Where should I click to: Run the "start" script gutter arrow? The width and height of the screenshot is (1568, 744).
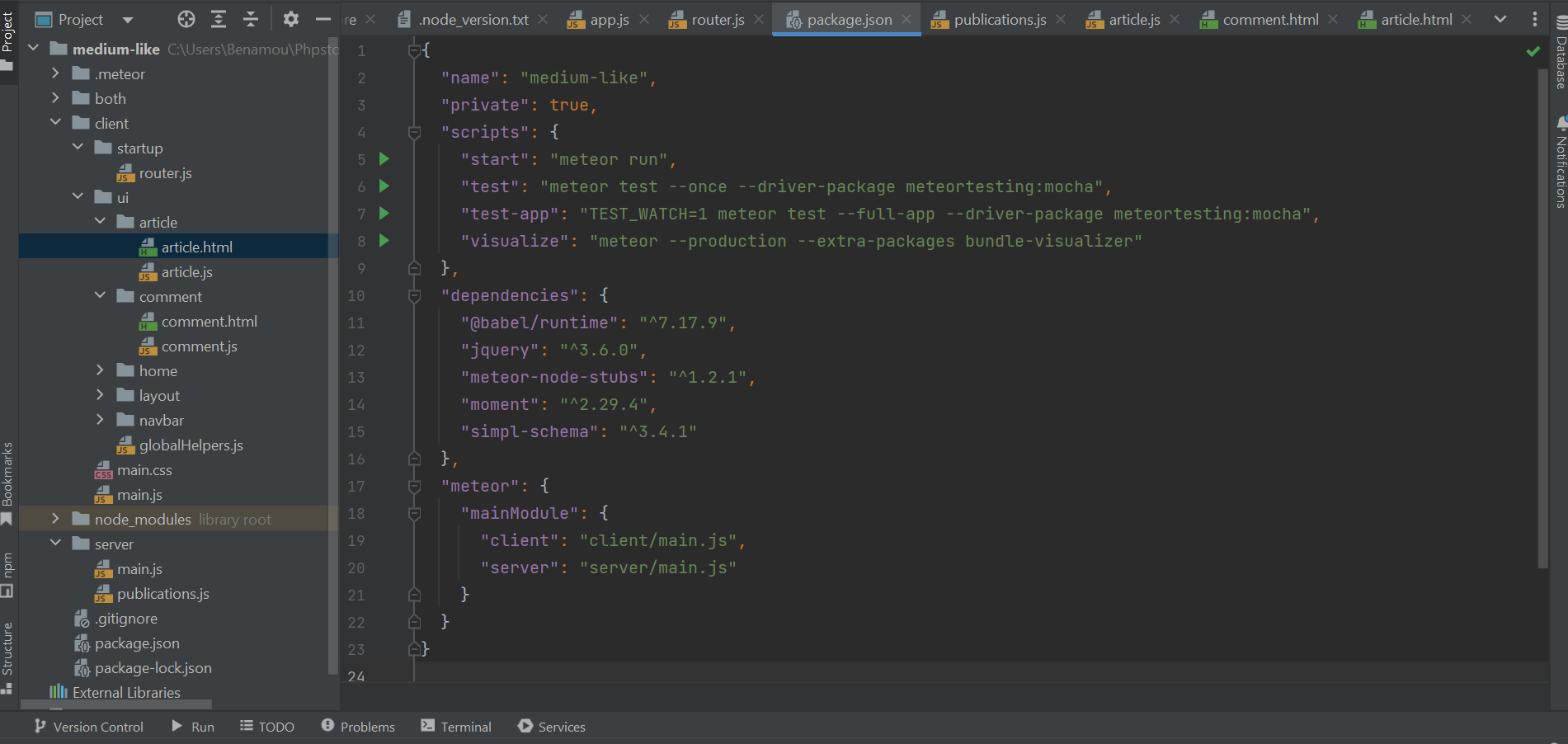[384, 159]
